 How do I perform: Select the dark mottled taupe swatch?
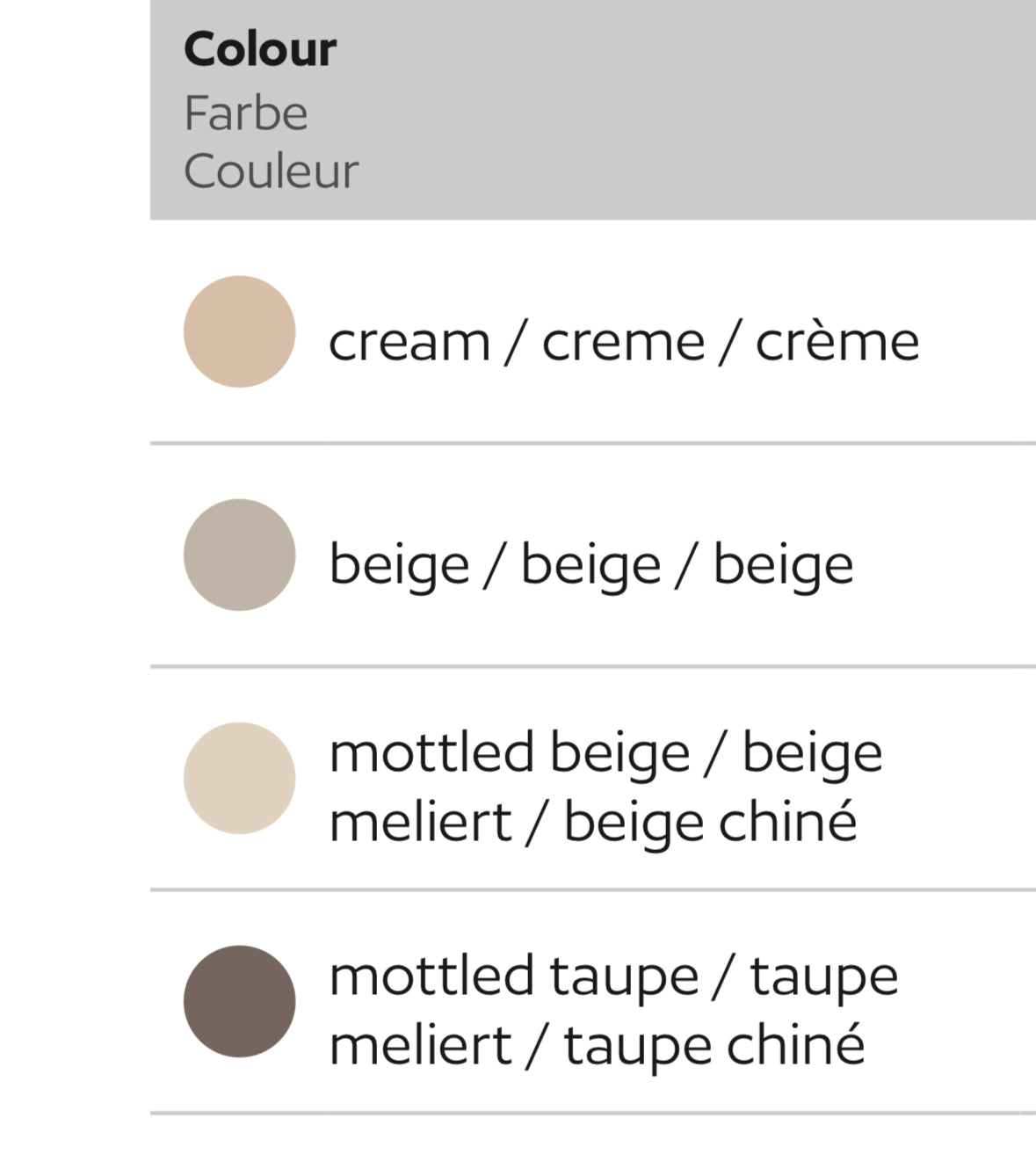click(239, 1001)
